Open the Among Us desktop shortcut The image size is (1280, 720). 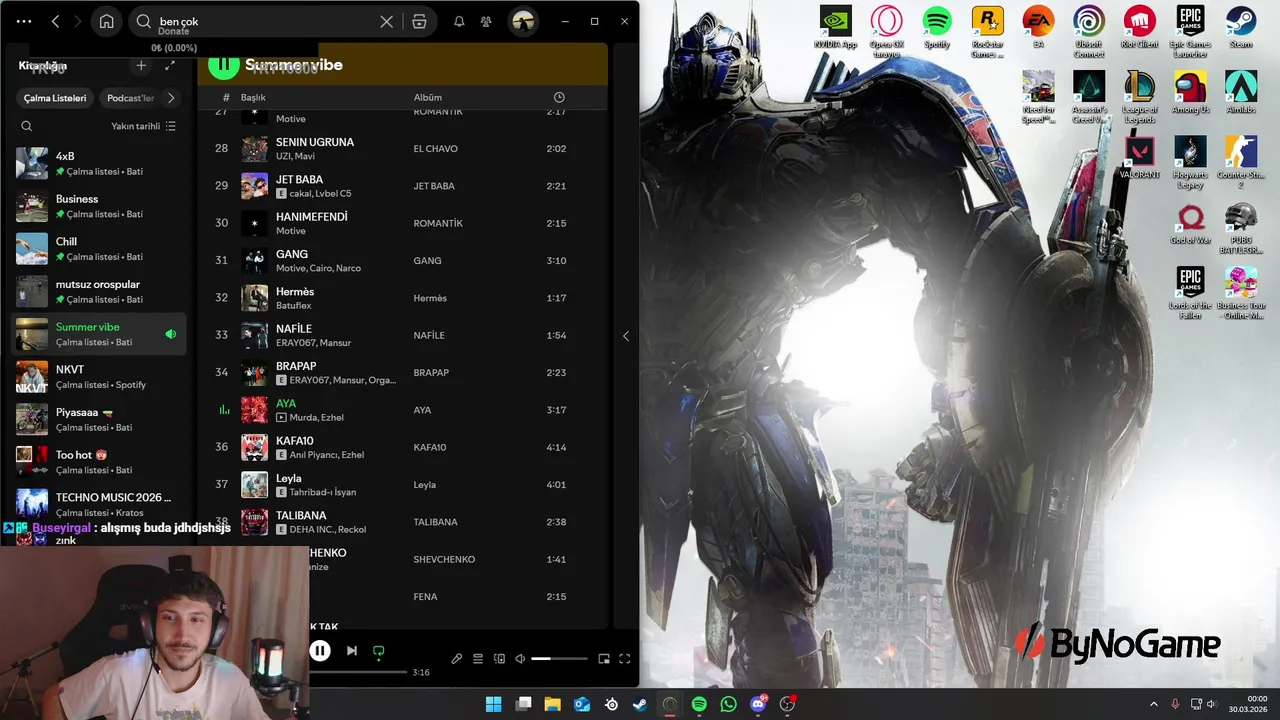[x=1190, y=93]
